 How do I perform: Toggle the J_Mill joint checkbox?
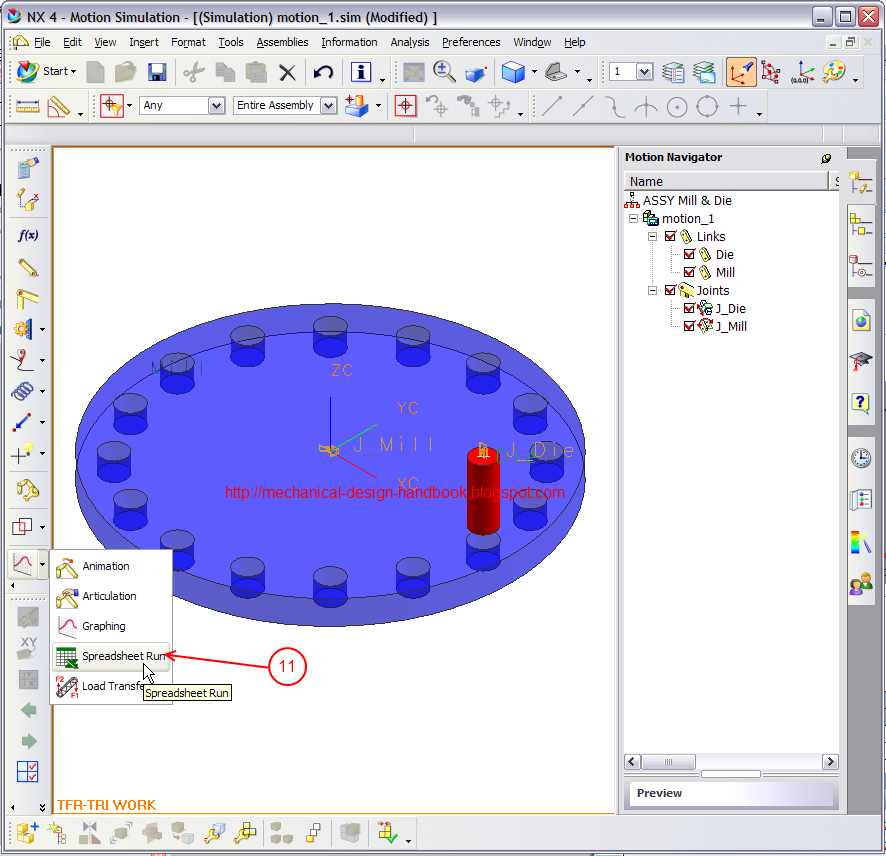pyautogui.click(x=689, y=327)
